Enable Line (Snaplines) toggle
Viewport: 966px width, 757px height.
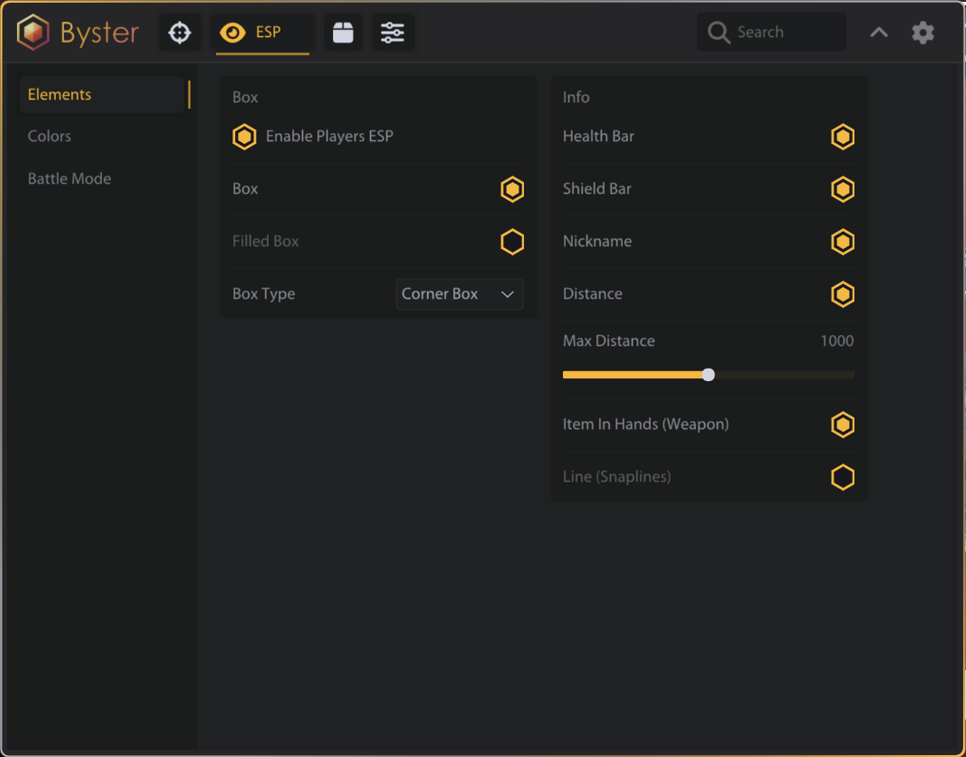tap(842, 477)
